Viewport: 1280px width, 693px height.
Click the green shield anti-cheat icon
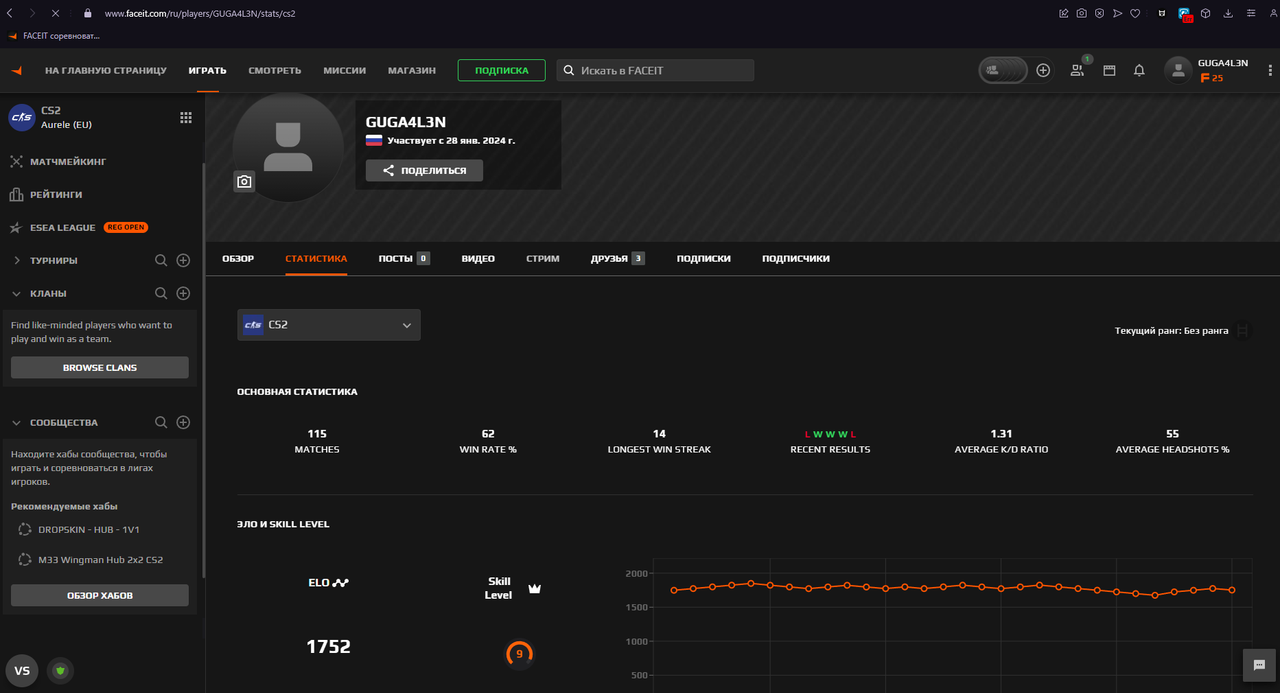60,671
